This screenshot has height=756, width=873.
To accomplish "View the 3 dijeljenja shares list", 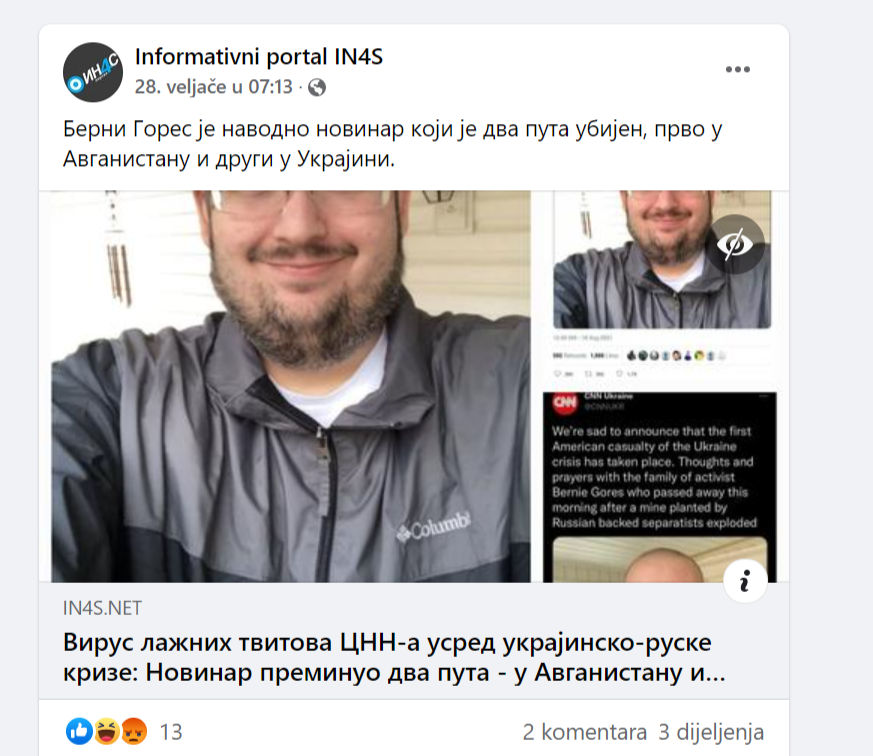I will (x=711, y=732).
